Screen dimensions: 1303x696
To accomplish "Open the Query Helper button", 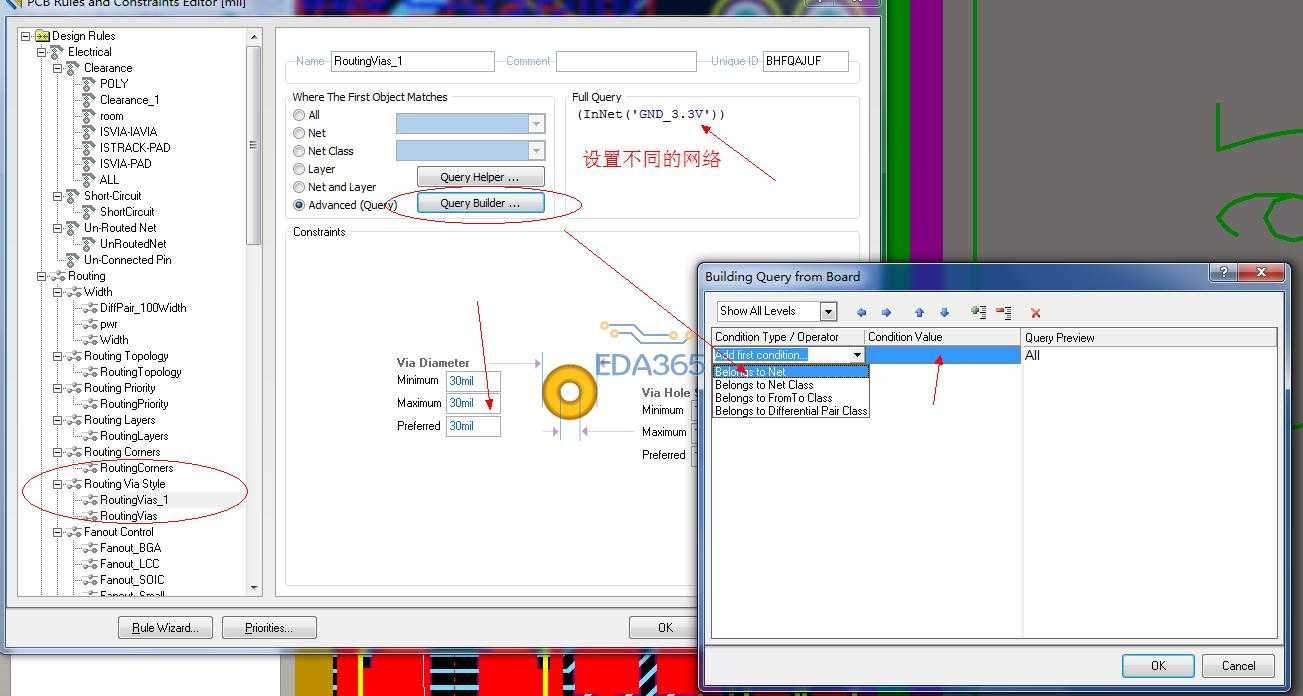I will pos(481,177).
